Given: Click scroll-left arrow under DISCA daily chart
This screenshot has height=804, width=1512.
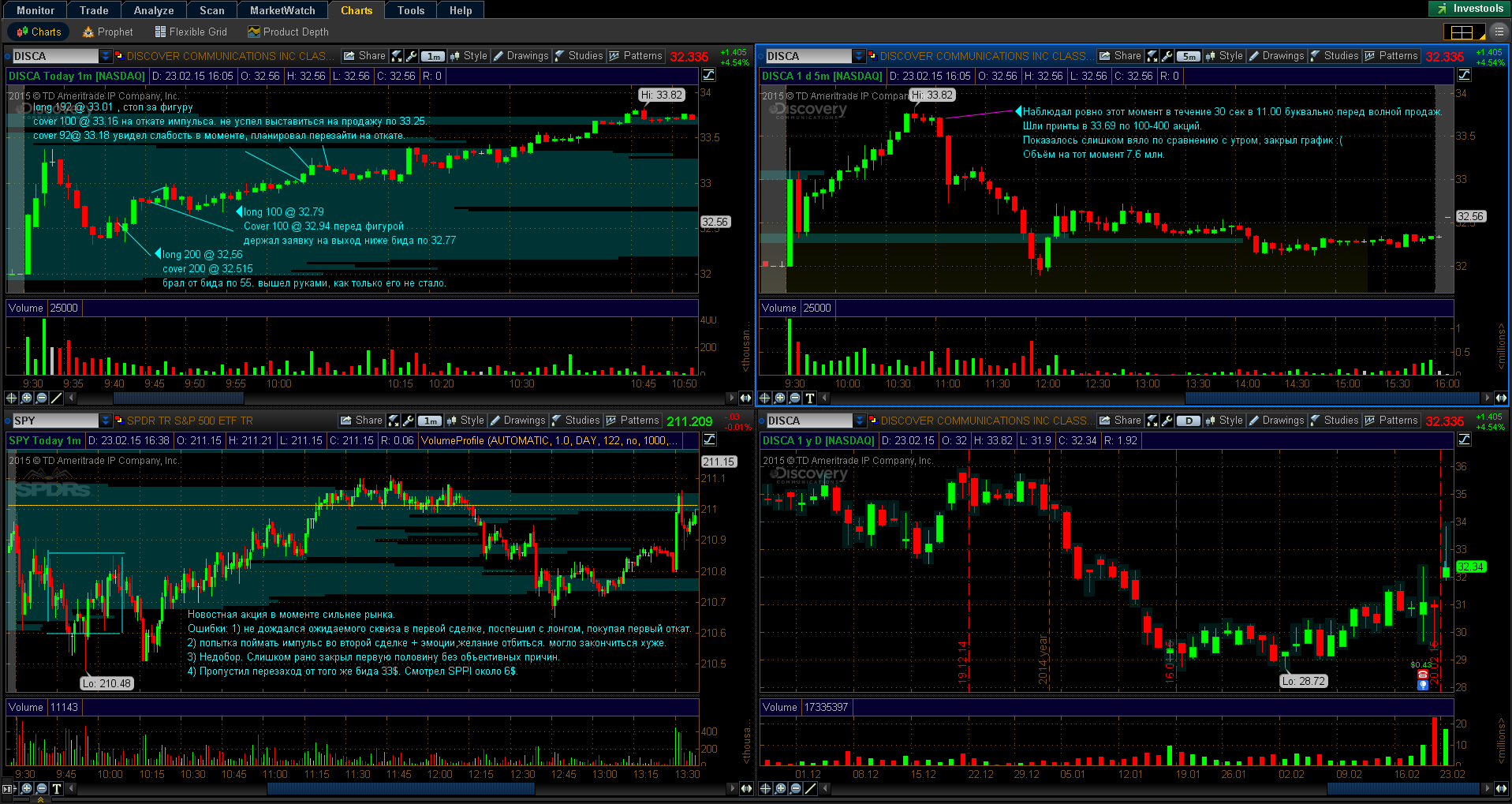Looking at the screenshot, I should [826, 788].
